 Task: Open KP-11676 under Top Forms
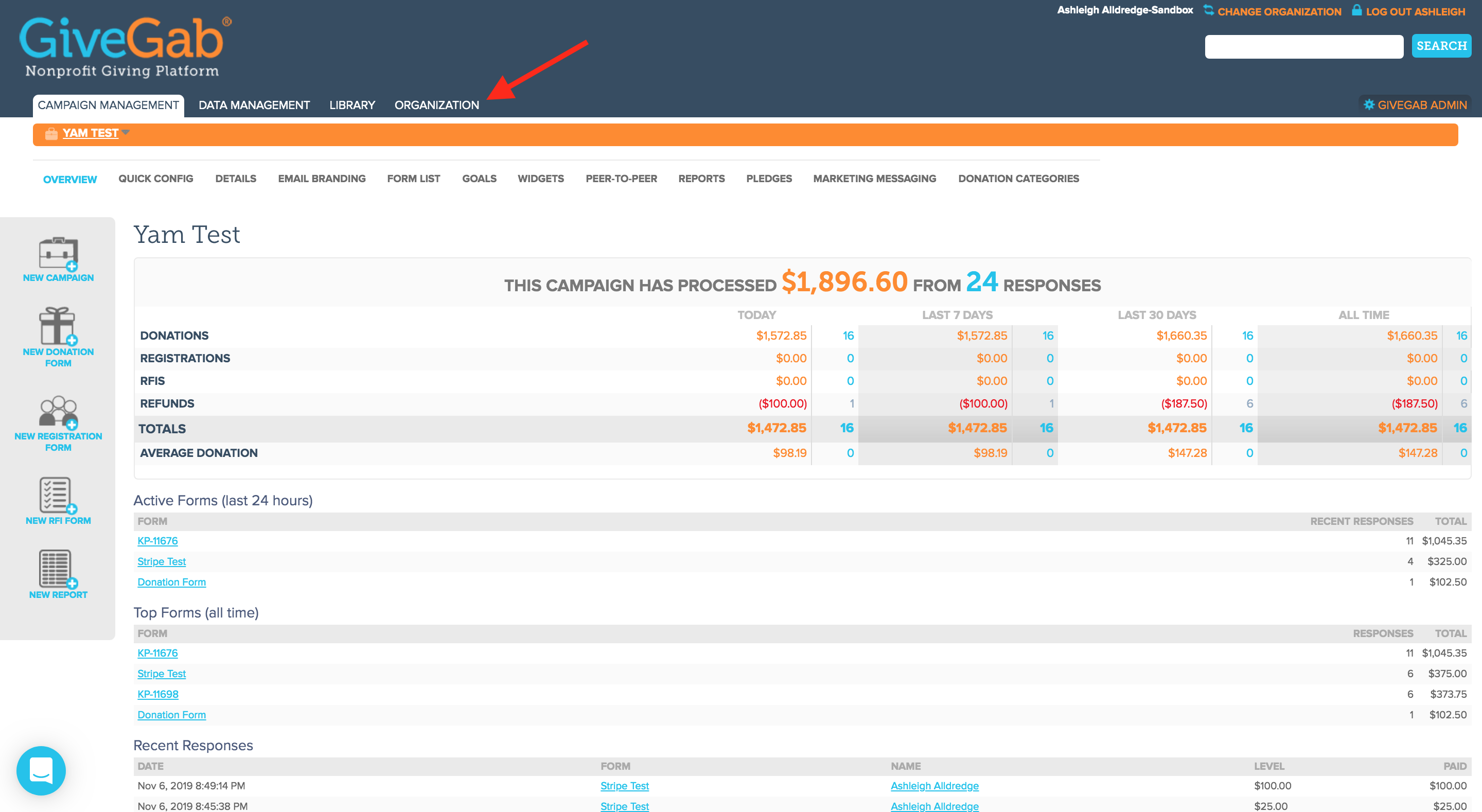[x=157, y=653]
